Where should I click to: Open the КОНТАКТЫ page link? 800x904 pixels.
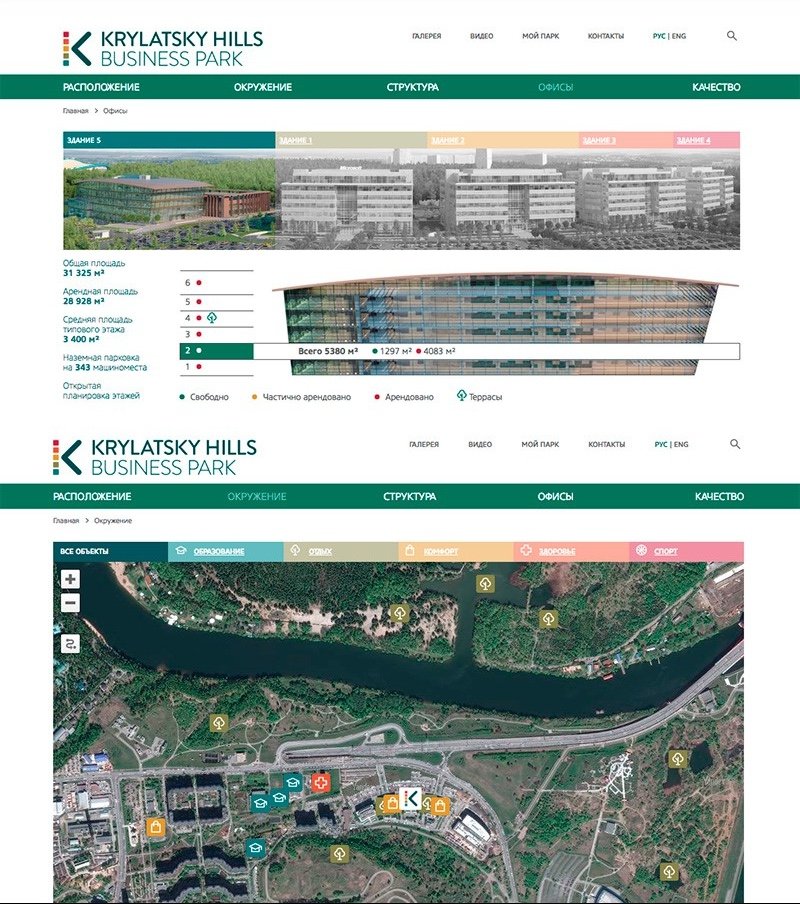coord(605,35)
